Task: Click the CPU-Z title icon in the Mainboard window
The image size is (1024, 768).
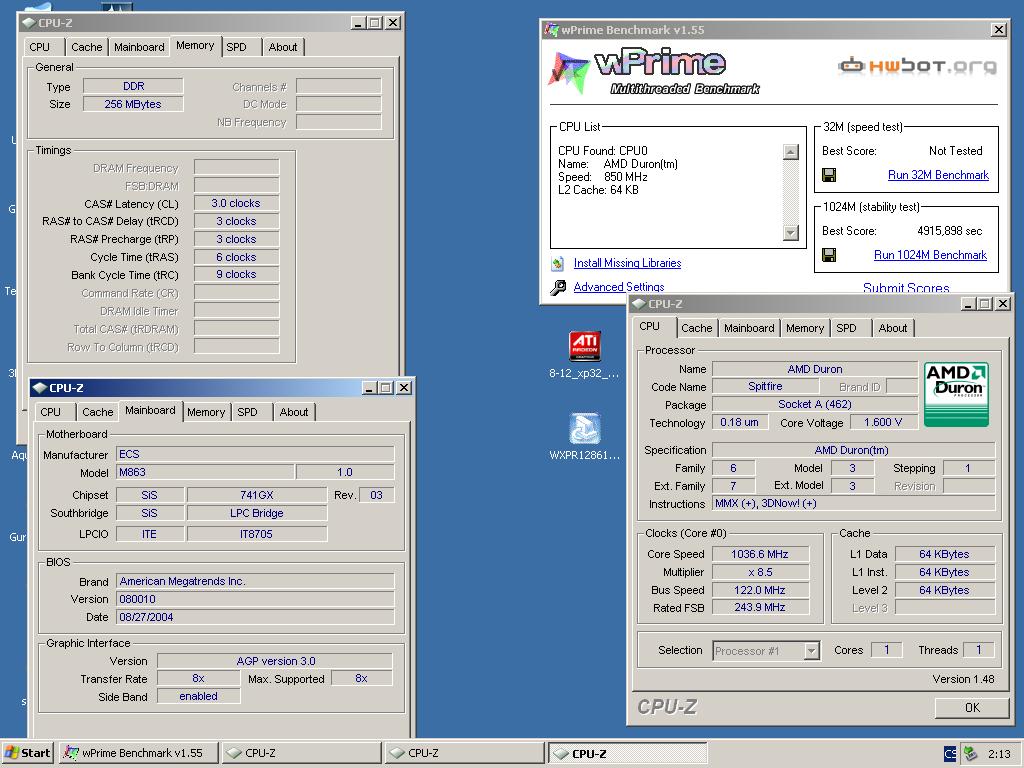Action: pos(39,388)
